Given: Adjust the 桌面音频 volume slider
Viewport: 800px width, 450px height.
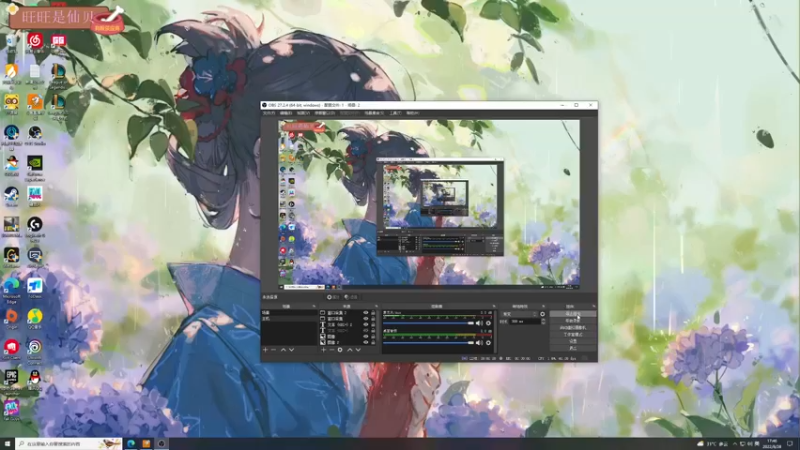Looking at the screenshot, I should click(x=429, y=343).
